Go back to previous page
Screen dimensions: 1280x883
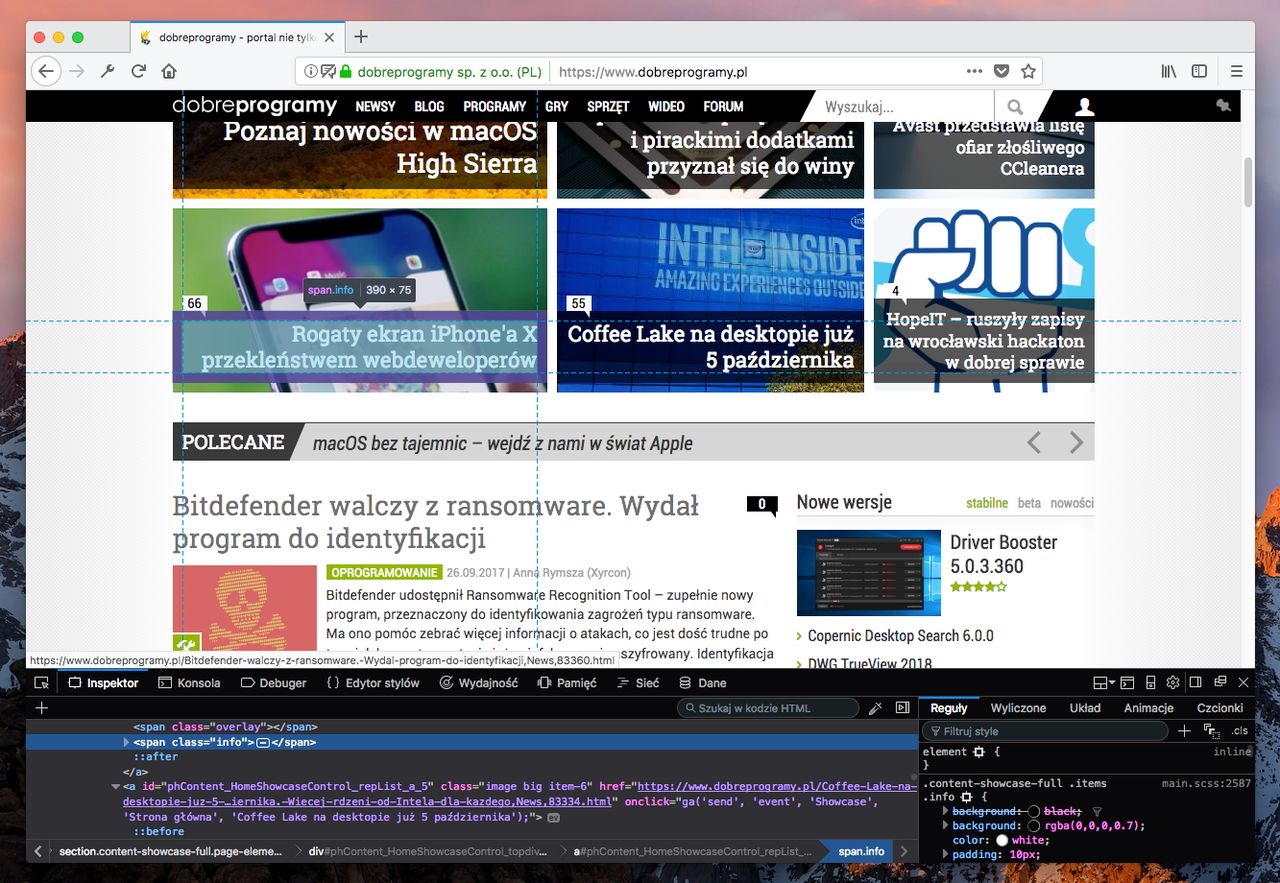(x=46, y=71)
